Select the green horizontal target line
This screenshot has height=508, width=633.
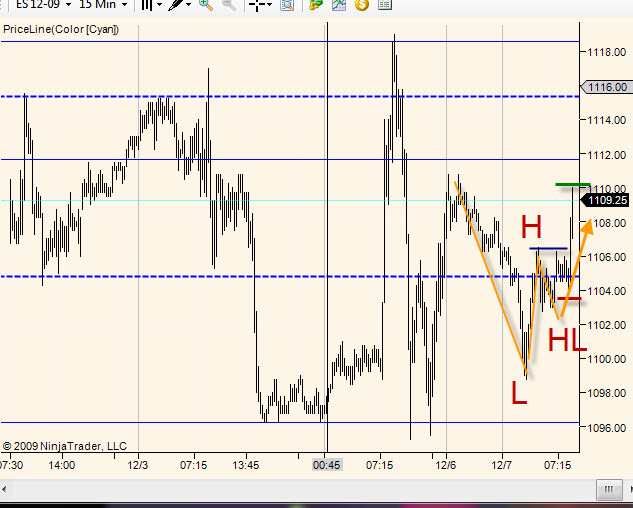[x=573, y=185]
